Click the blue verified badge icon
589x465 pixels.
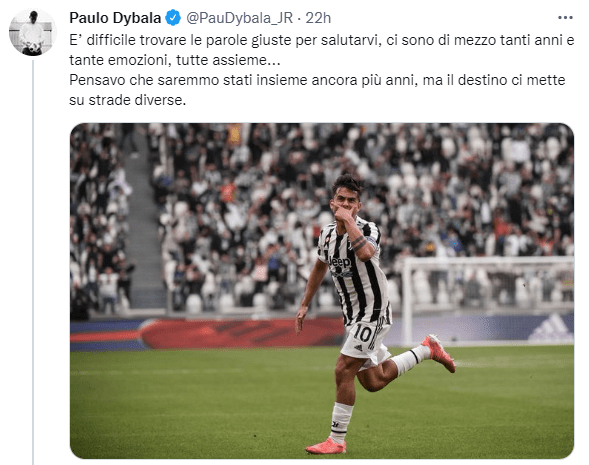(173, 18)
